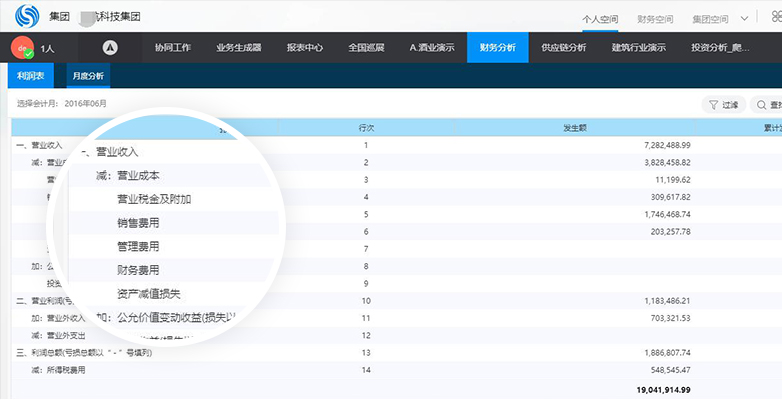Viewport: 782px width, 400px height.
Task: Expand the workspace dropdown chevron
Action: [744, 18]
